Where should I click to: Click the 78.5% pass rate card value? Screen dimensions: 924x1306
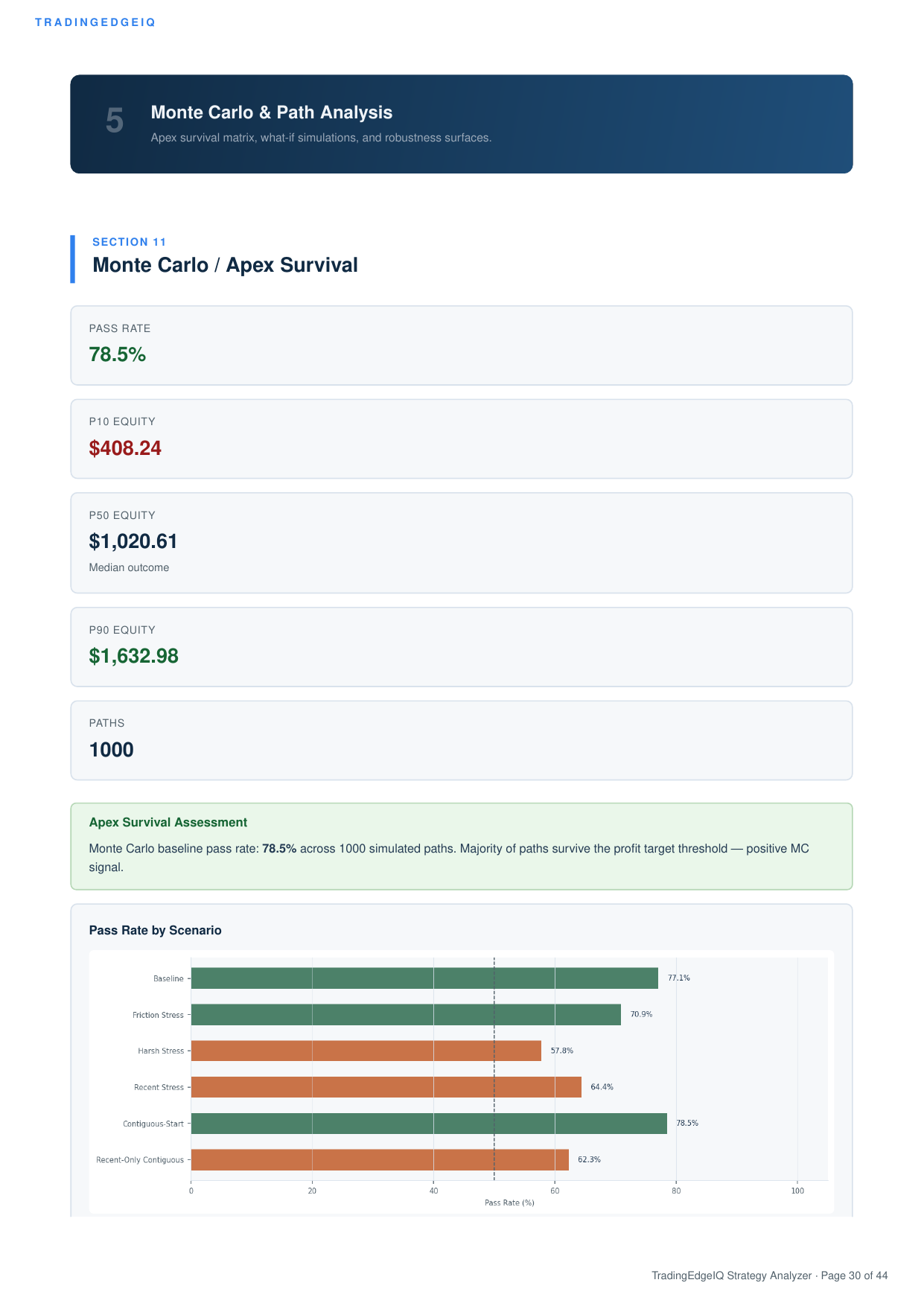click(x=118, y=354)
